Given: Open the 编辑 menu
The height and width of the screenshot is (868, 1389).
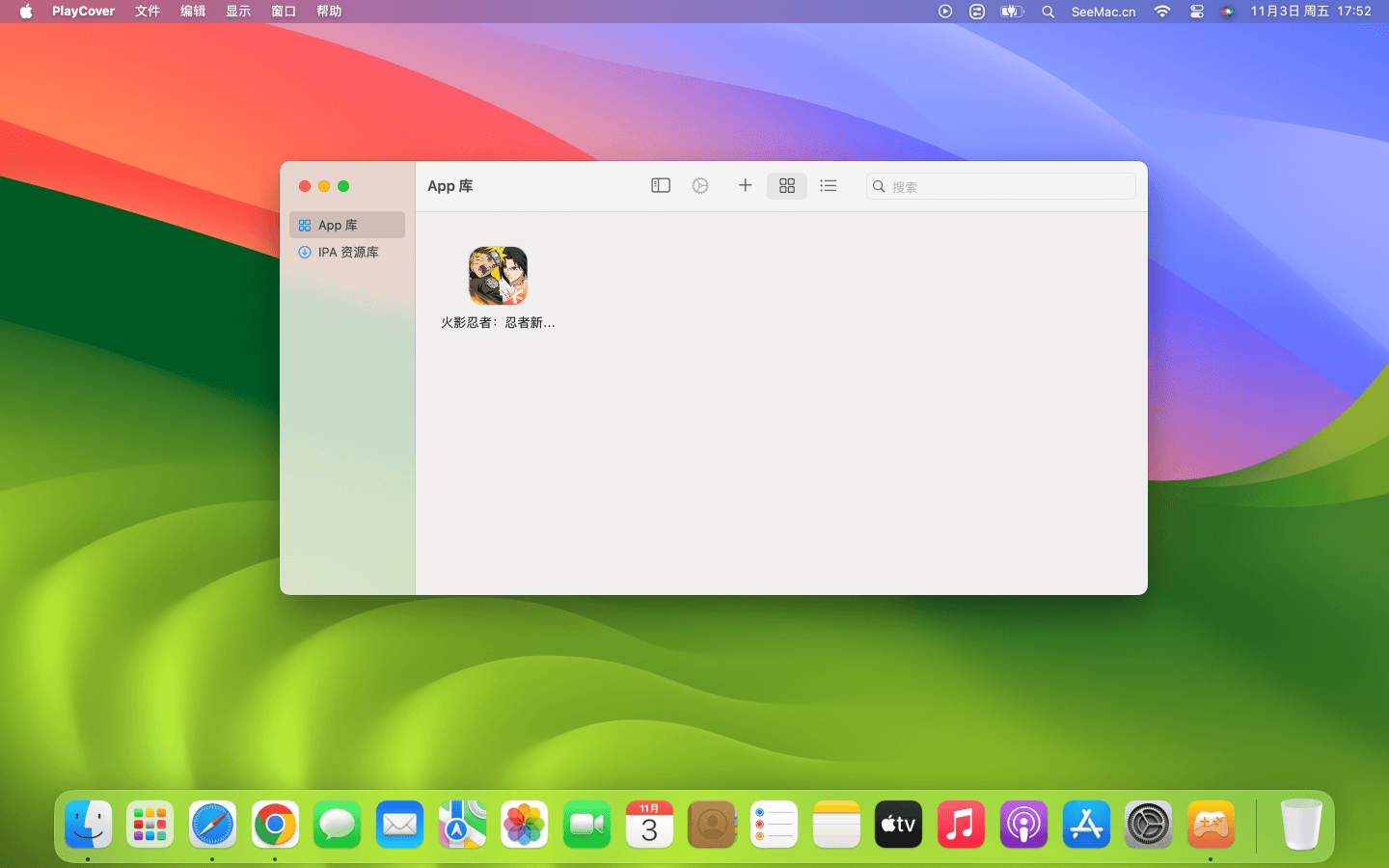Looking at the screenshot, I should click(x=193, y=12).
